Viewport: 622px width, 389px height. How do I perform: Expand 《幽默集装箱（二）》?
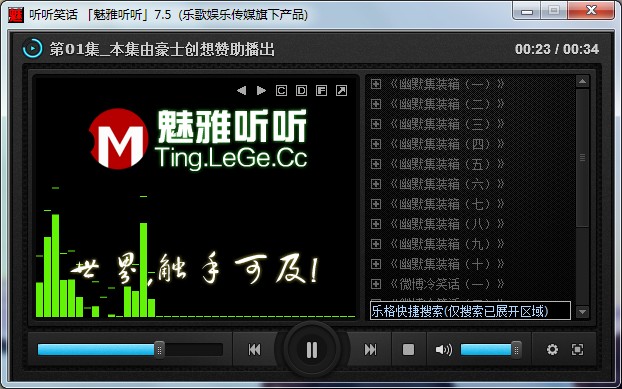(376, 104)
